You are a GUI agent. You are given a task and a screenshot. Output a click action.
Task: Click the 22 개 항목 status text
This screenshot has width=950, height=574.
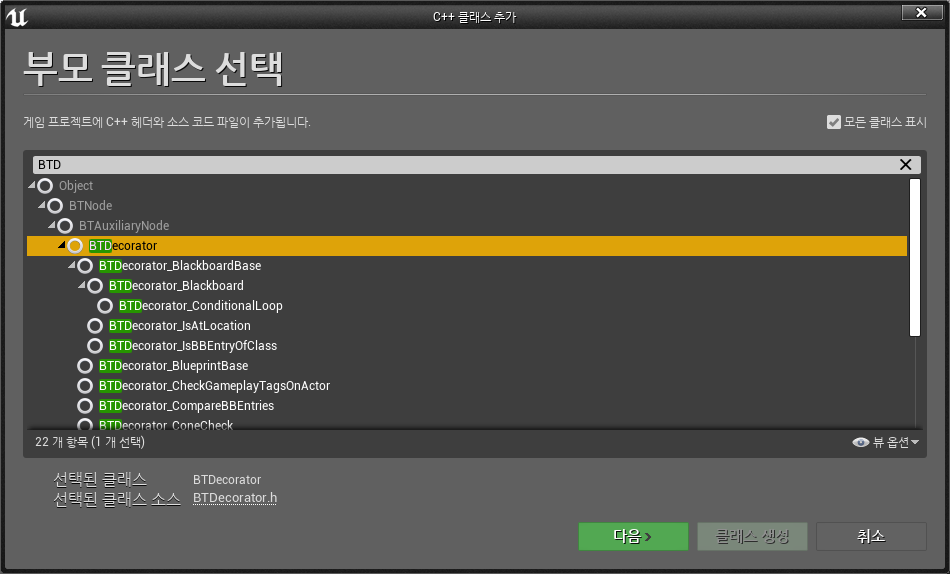[90, 442]
